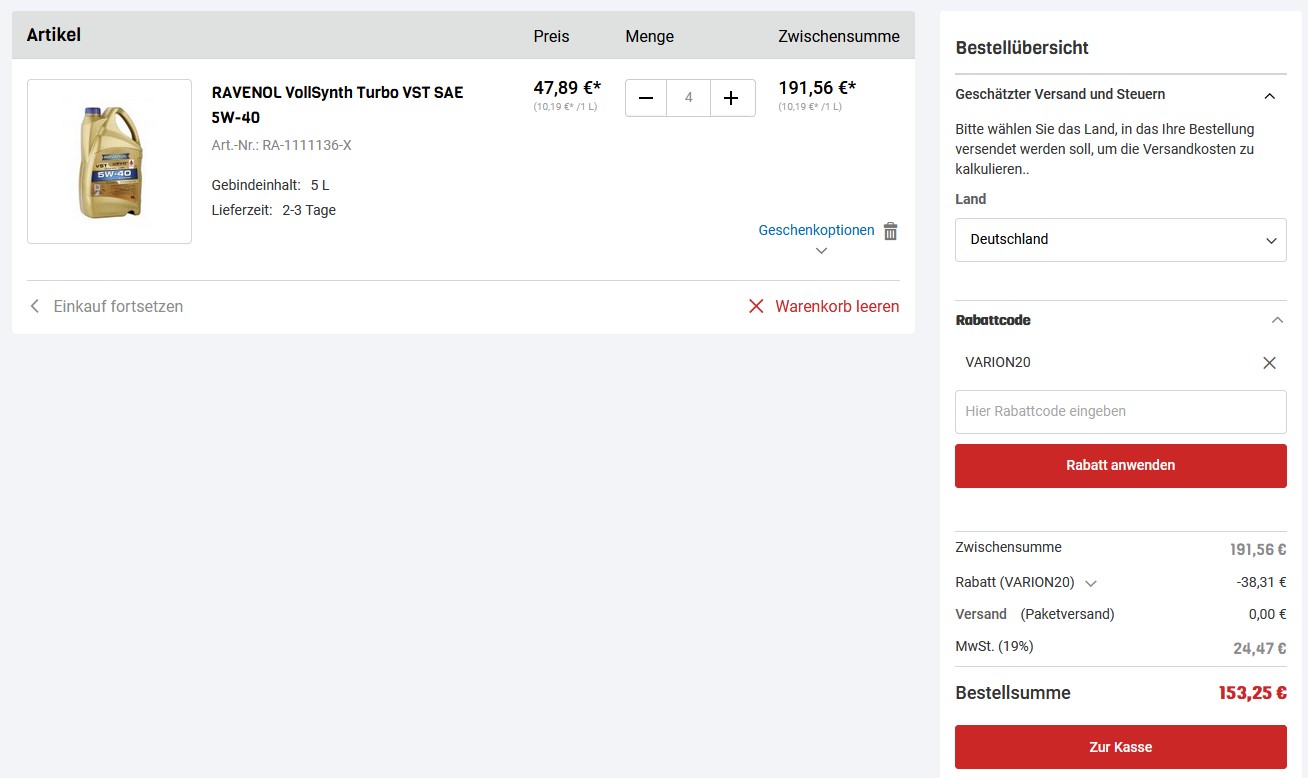Viewport: 1308px width, 778px height.
Task: Click the Lieferzeit: 2-3 Tage text
Action: (274, 210)
